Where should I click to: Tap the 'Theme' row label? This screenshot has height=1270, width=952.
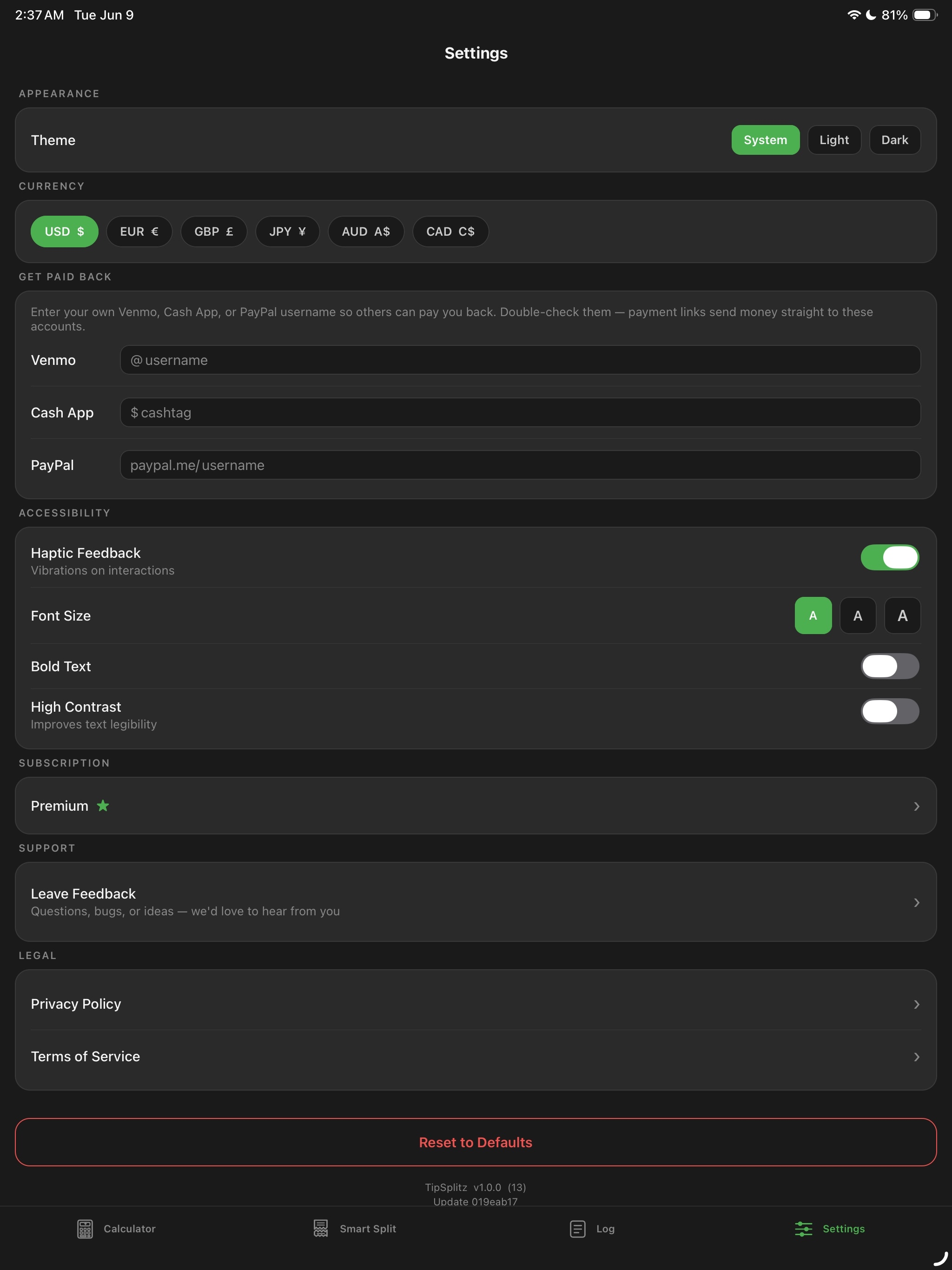53,140
